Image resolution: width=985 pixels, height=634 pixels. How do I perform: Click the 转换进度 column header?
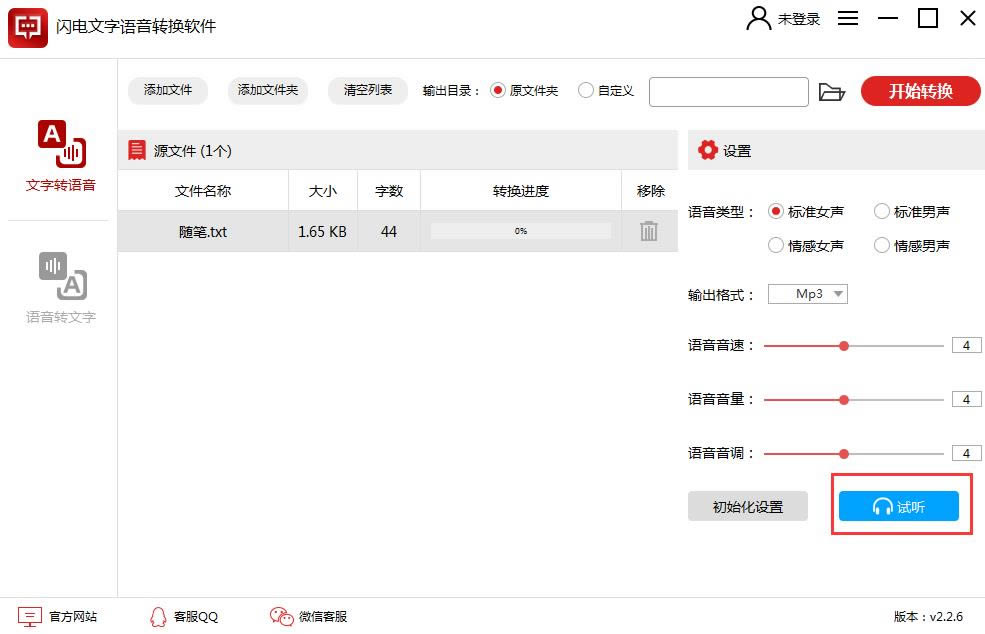coord(521,191)
